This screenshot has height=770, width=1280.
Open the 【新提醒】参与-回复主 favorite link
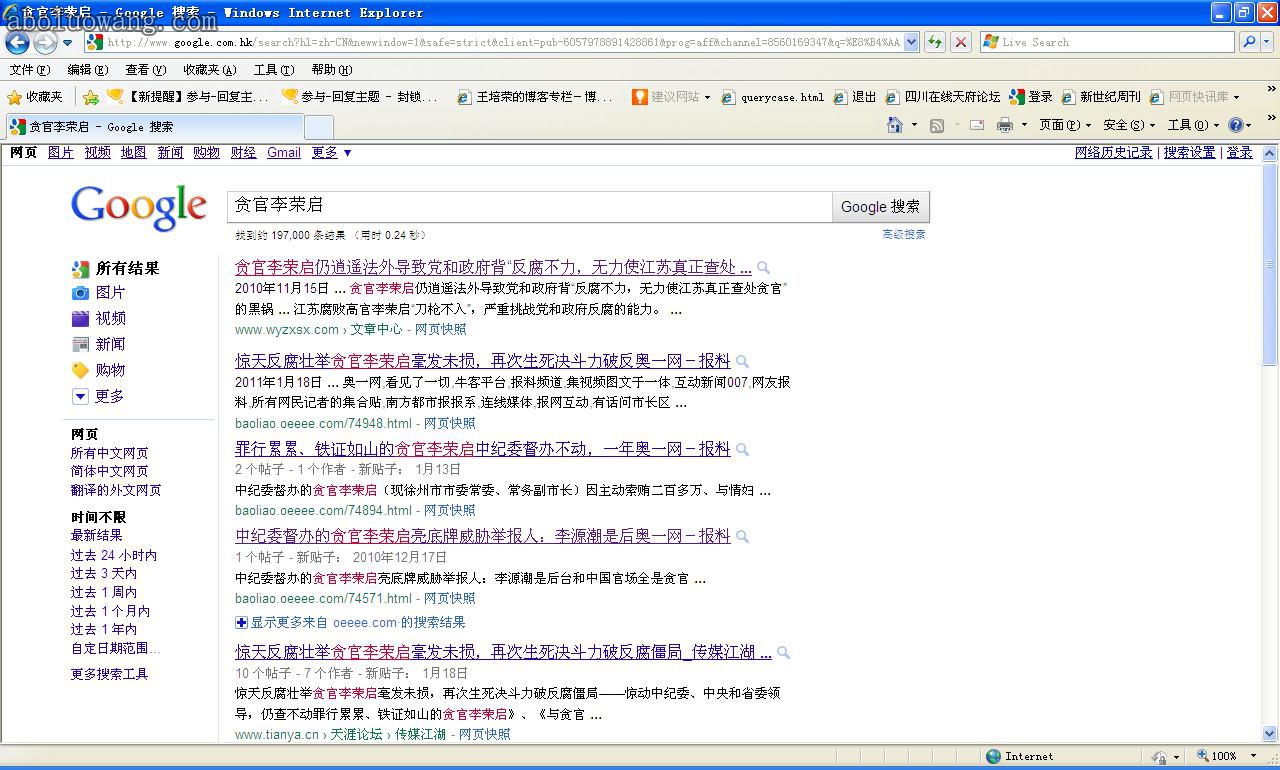(188, 97)
